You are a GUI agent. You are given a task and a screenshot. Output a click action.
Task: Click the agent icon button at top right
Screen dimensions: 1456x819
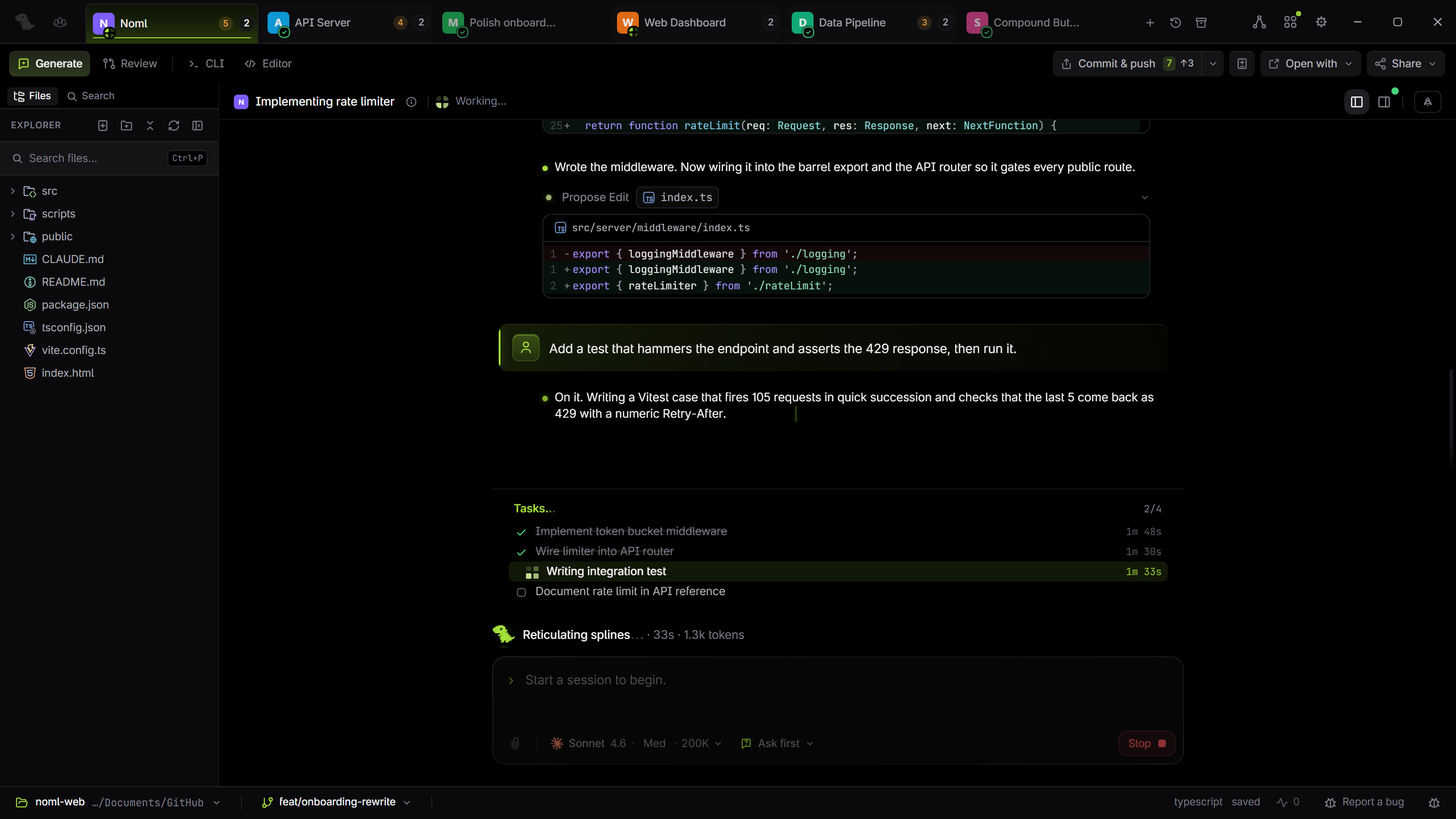(x=1428, y=102)
